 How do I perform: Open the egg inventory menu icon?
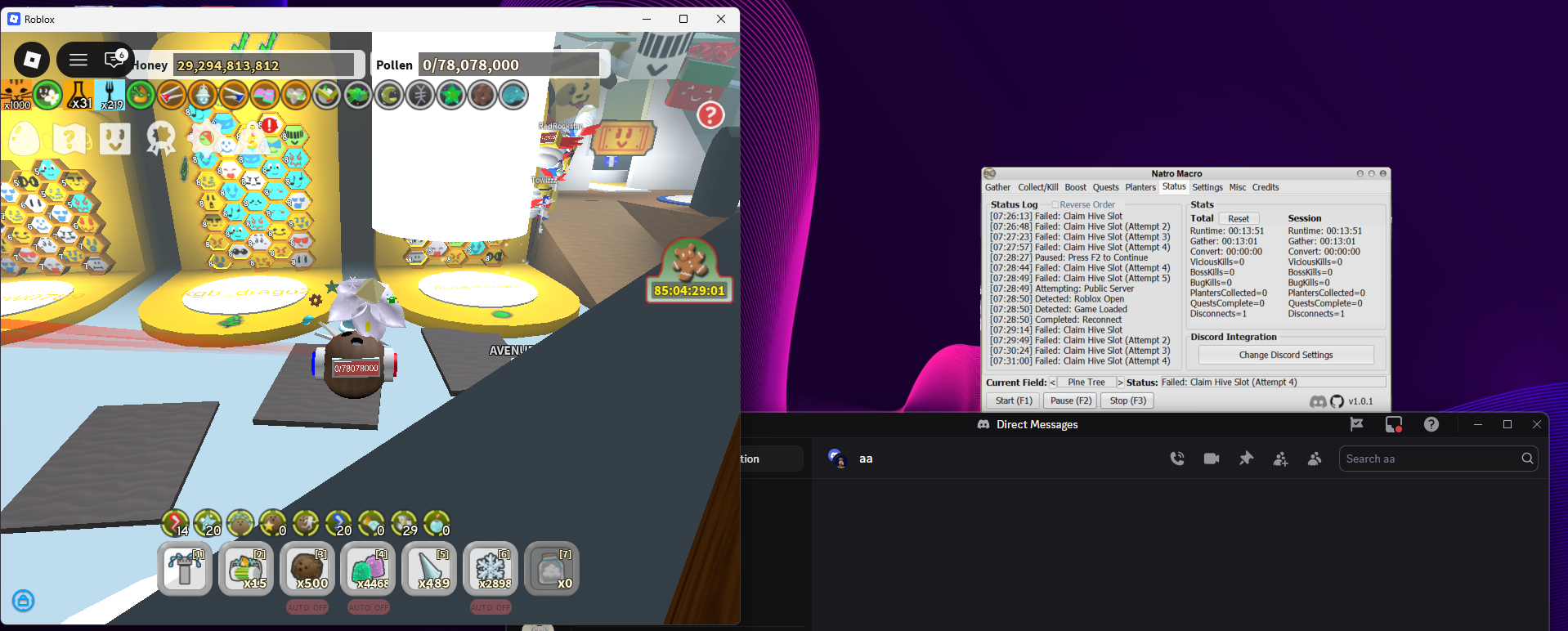click(24, 139)
